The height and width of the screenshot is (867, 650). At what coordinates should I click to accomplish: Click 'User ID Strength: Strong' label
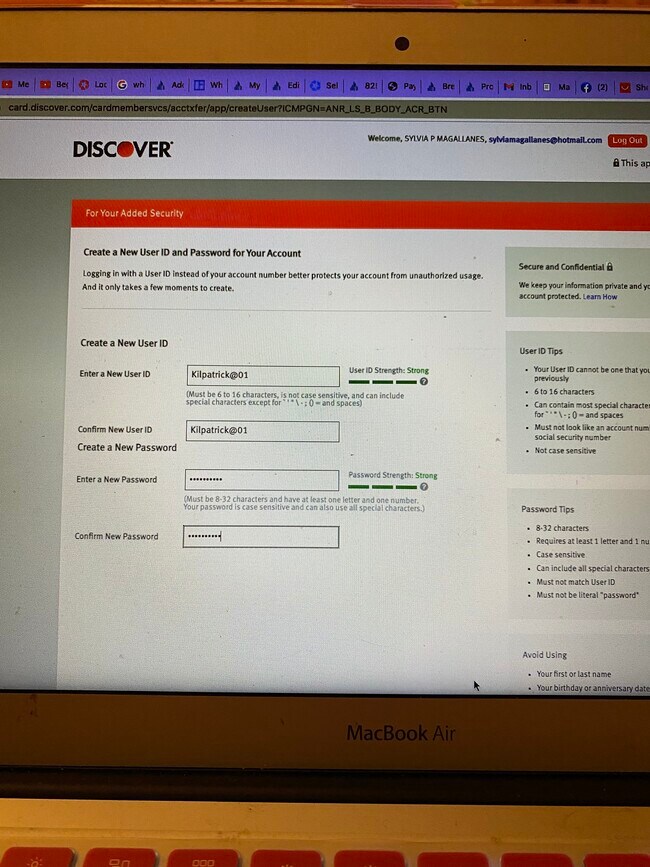point(389,370)
